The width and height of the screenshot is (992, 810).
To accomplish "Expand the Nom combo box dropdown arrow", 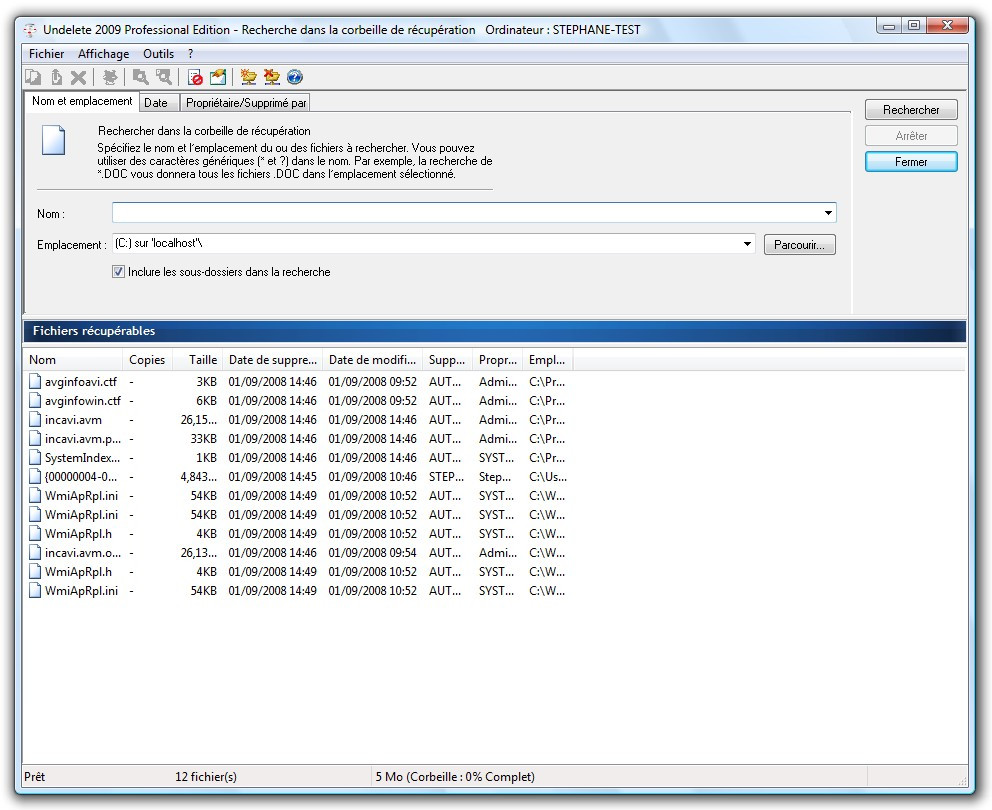I will tap(828, 213).
